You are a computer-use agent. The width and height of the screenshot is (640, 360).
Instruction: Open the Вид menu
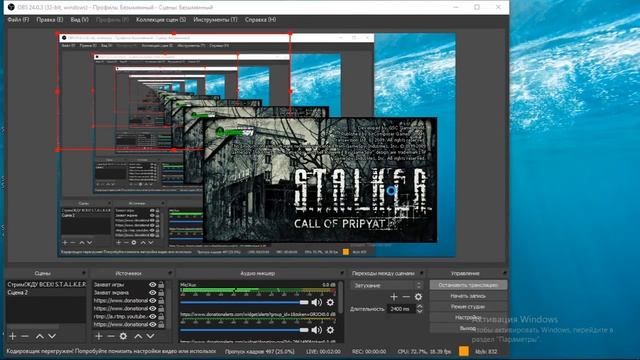79,20
